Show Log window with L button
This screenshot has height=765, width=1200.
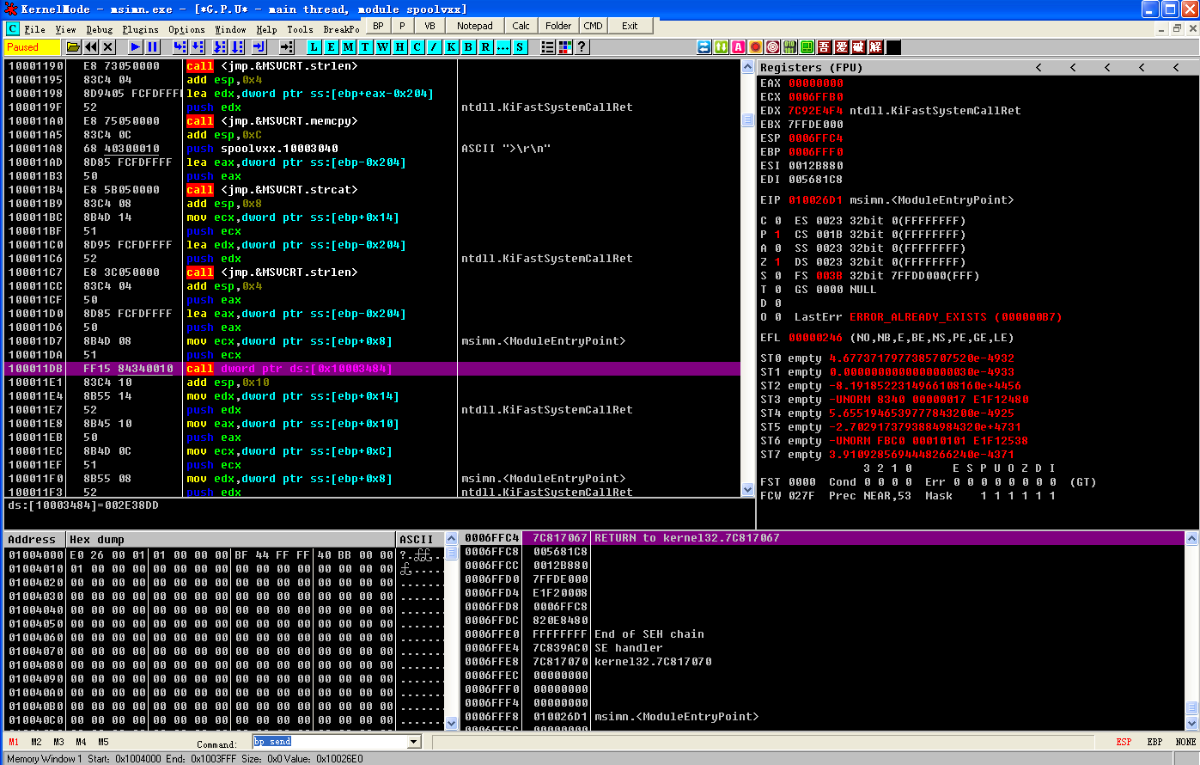313,47
